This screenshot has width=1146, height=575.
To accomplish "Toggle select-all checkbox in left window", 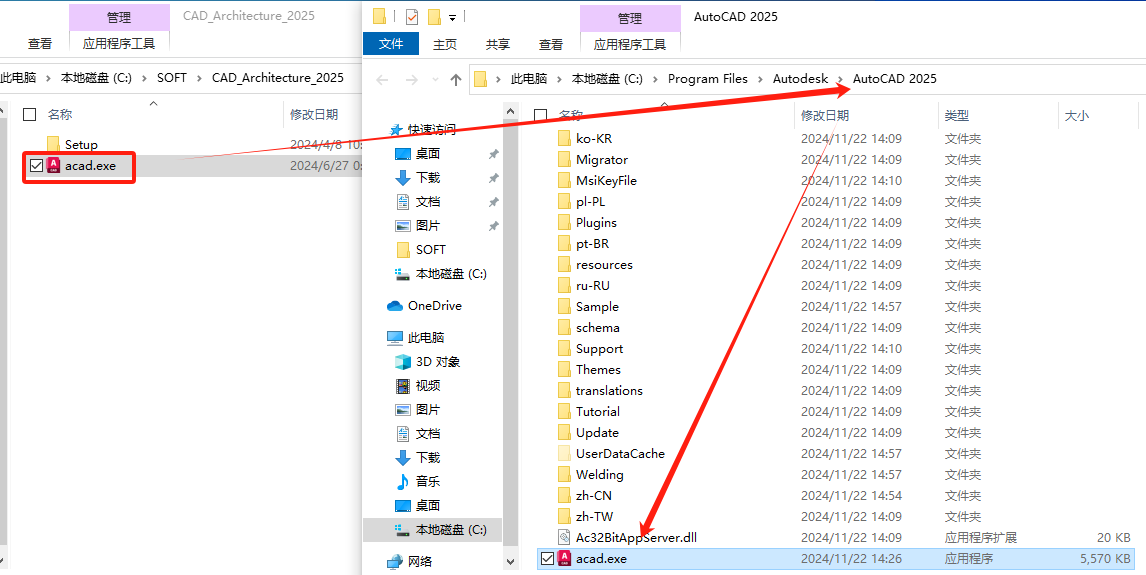I will point(29,114).
